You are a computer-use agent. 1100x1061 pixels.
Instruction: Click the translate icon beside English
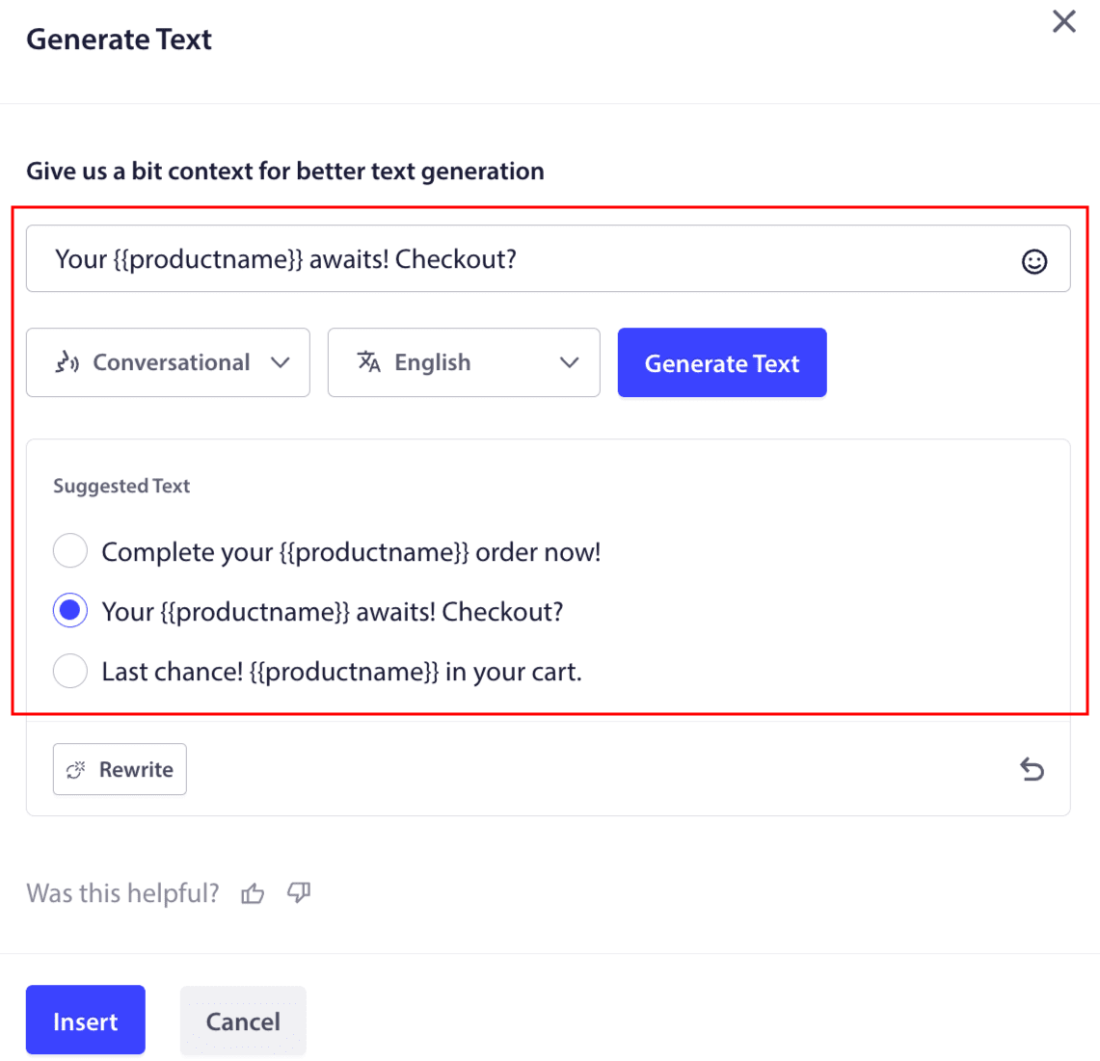click(x=370, y=362)
